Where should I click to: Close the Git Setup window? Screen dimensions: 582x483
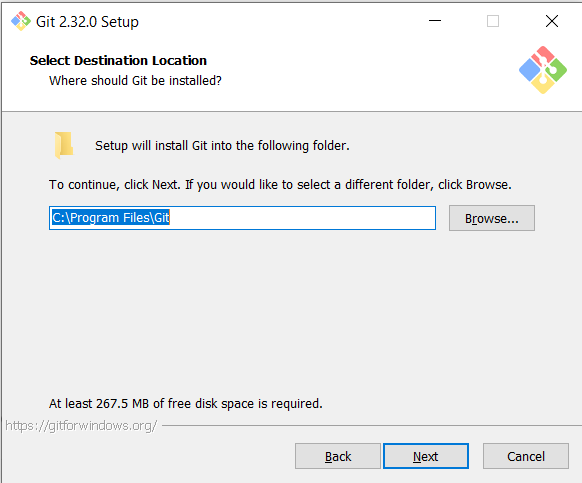[x=552, y=21]
